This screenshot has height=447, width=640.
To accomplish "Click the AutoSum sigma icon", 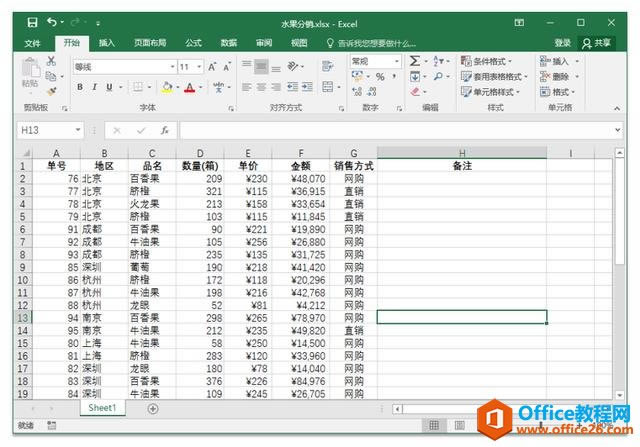I will coord(415,61).
